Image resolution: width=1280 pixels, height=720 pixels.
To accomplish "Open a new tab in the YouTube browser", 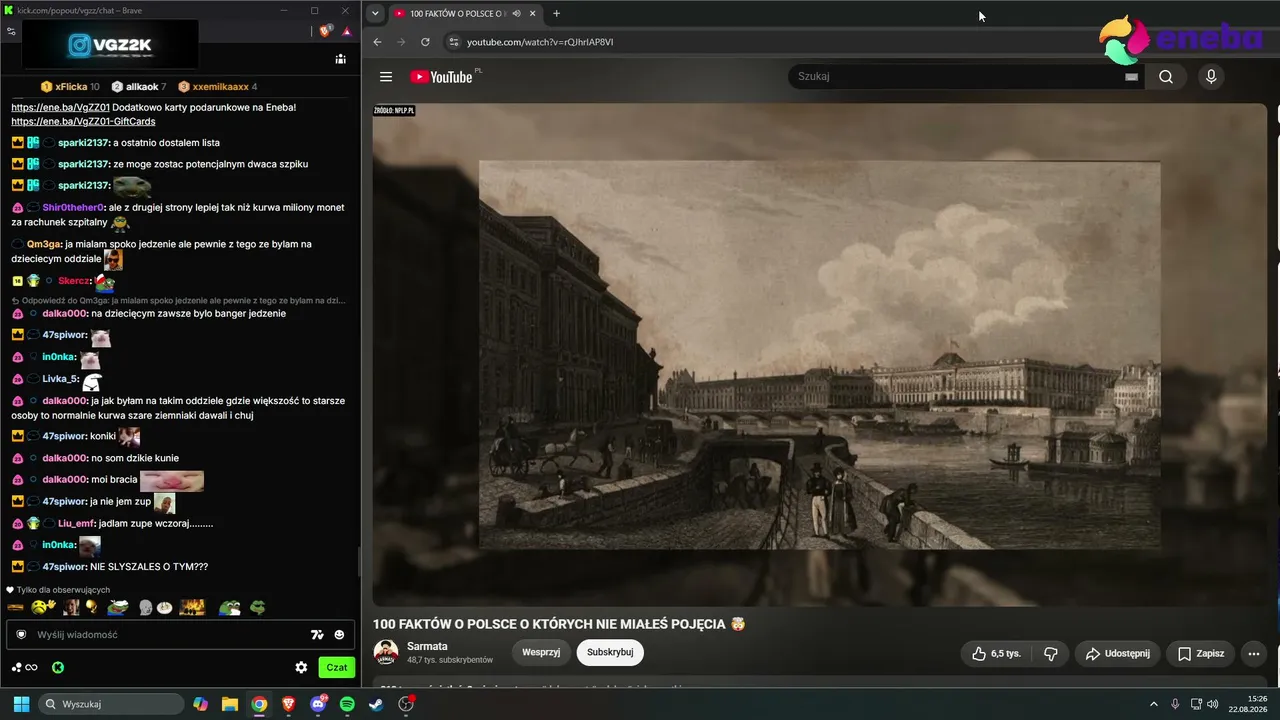I will click(556, 13).
